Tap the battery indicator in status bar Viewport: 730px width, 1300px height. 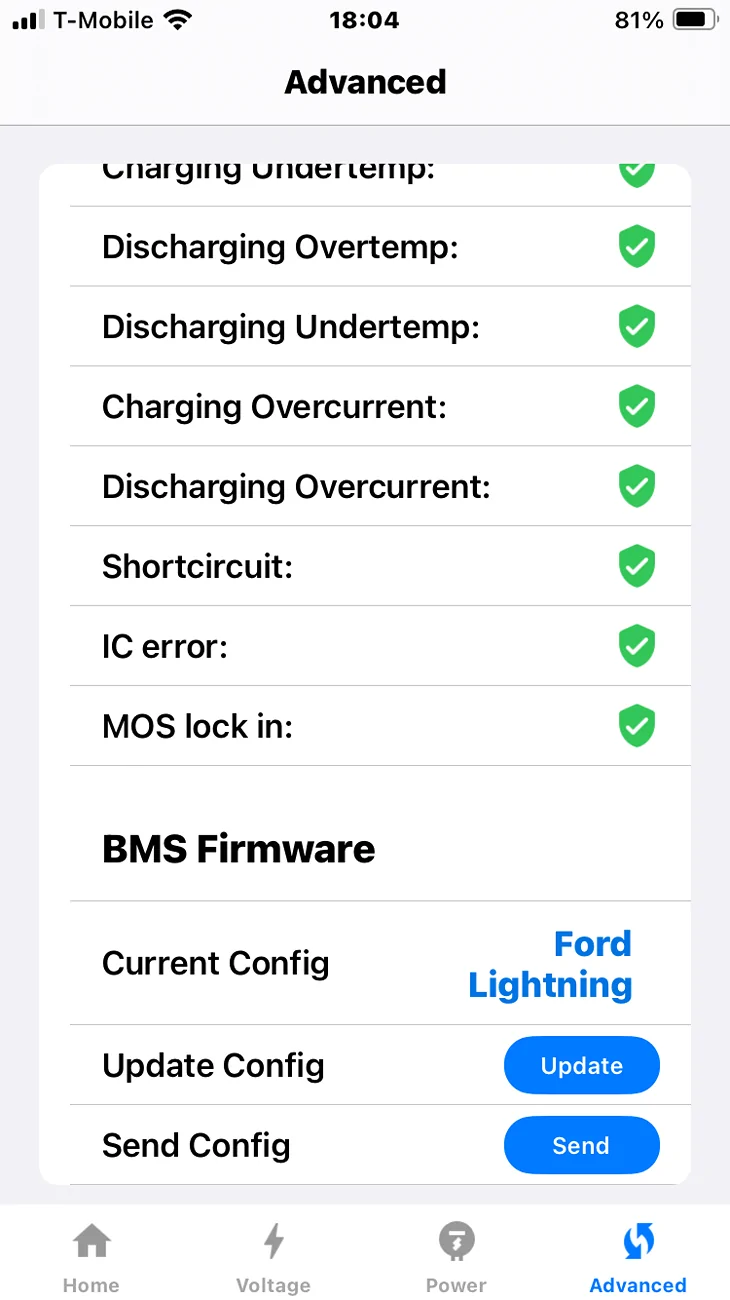coord(695,20)
